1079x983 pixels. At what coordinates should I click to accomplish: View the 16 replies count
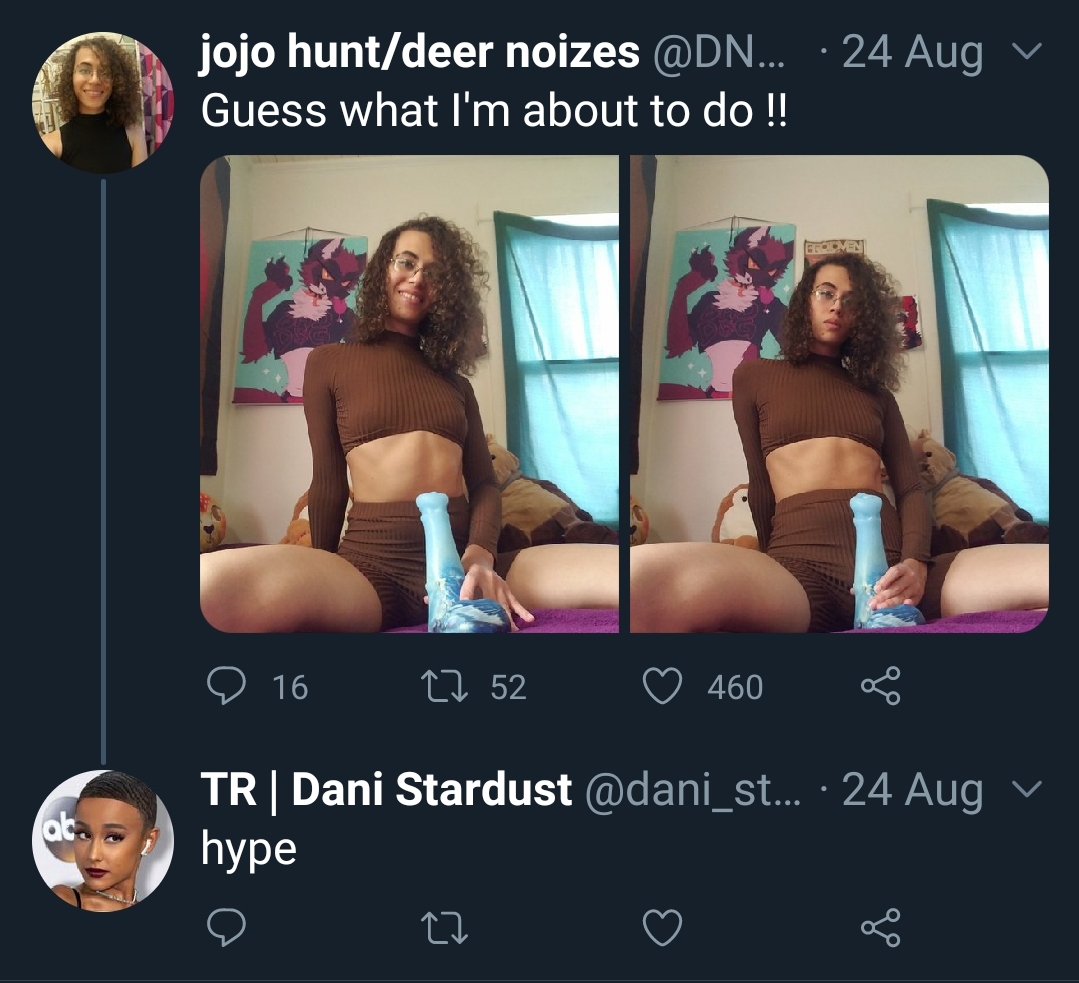(290, 687)
